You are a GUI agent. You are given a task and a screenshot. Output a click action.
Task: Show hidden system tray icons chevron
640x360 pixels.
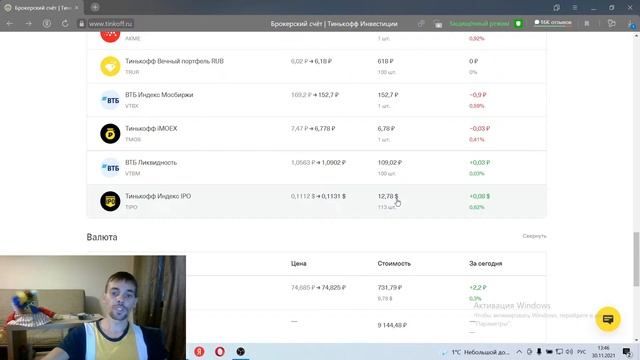click(519, 352)
